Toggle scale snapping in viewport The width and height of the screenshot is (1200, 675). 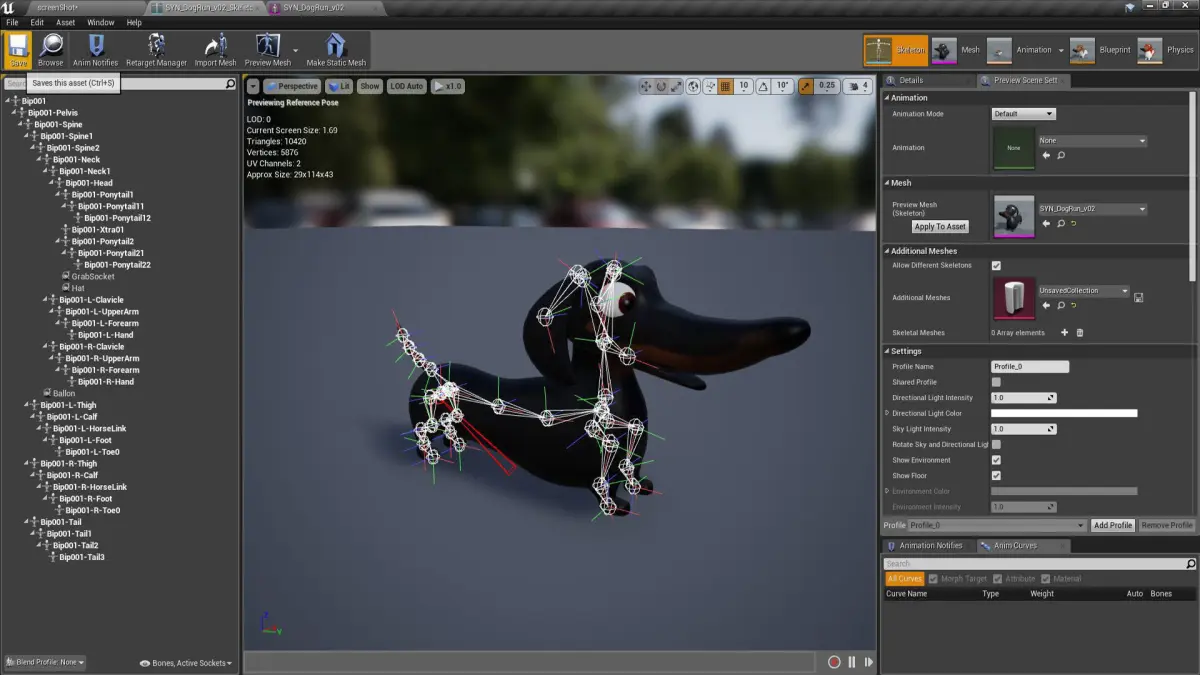point(806,87)
